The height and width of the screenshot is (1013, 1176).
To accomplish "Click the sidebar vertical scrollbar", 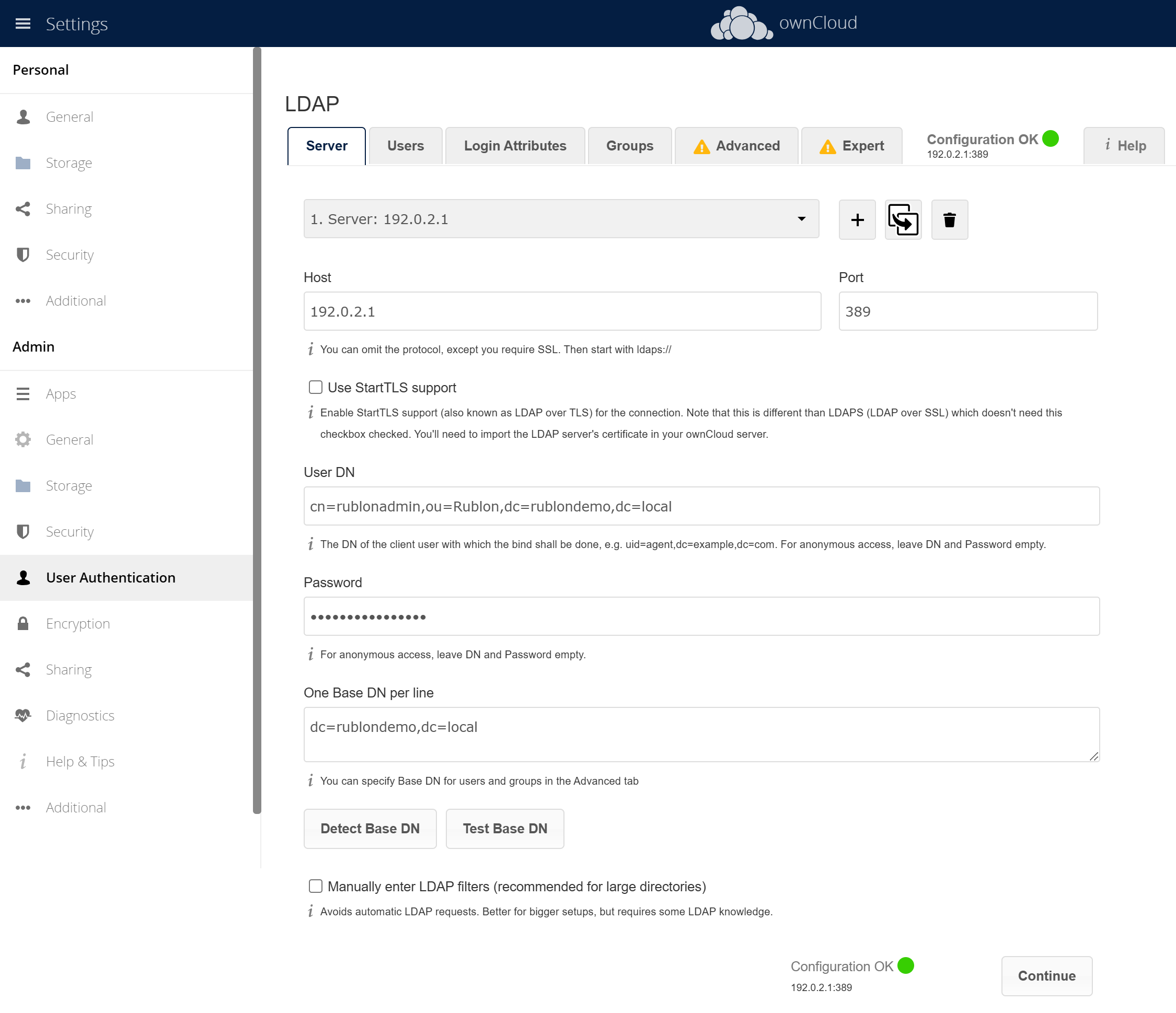I will (x=257, y=431).
